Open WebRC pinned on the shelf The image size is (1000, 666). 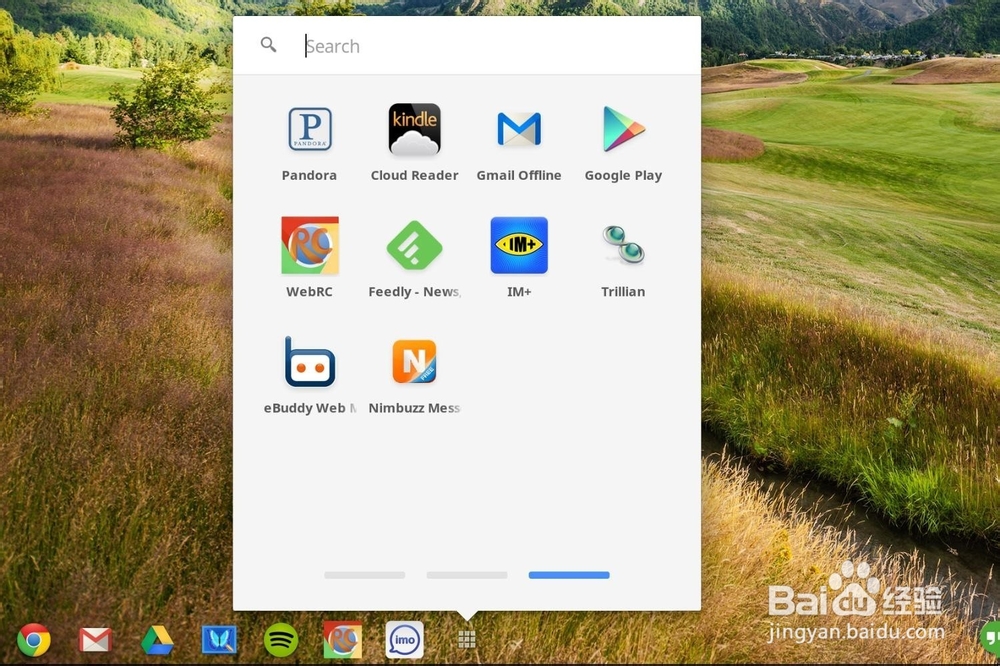point(342,640)
